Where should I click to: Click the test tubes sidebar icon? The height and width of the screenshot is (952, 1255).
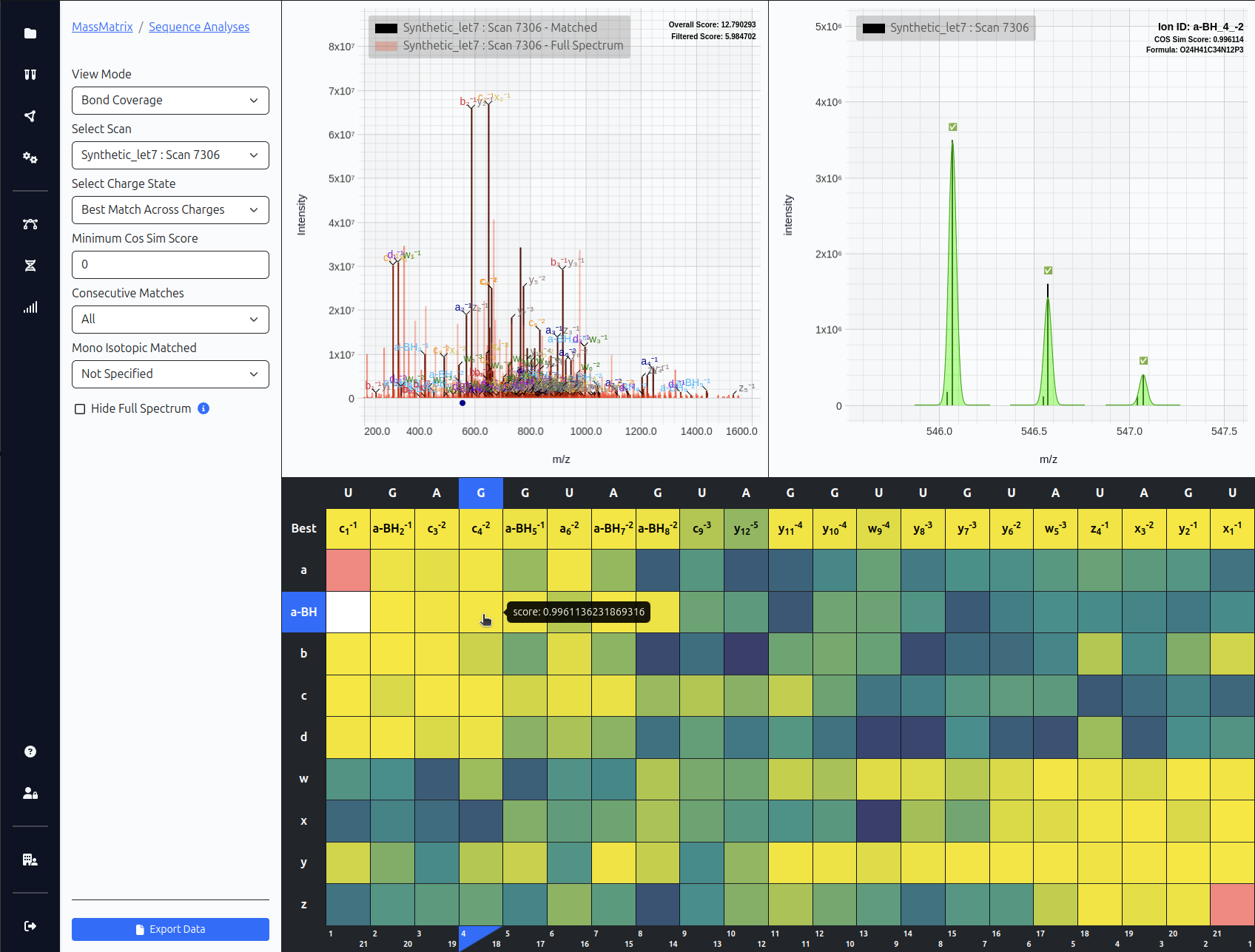[x=30, y=75]
